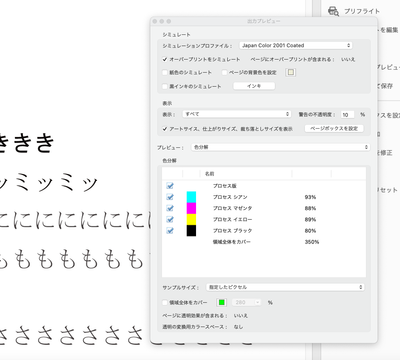The width and height of the screenshot is (400, 360).
Task: Toggle the プロセス ブラック separation checkbox
Action: click(x=170, y=231)
